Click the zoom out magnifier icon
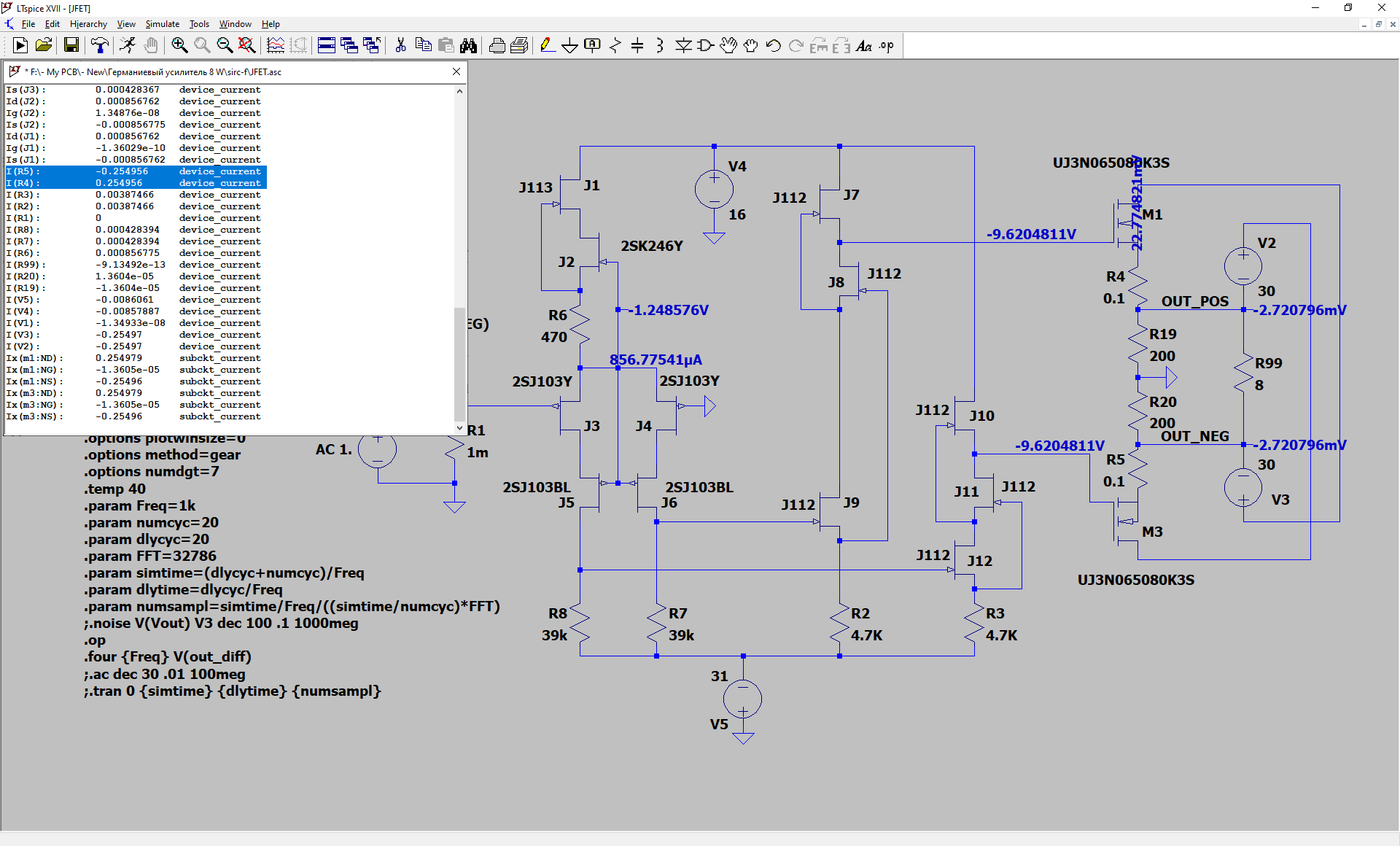This screenshot has height=846, width=1400. [x=225, y=45]
